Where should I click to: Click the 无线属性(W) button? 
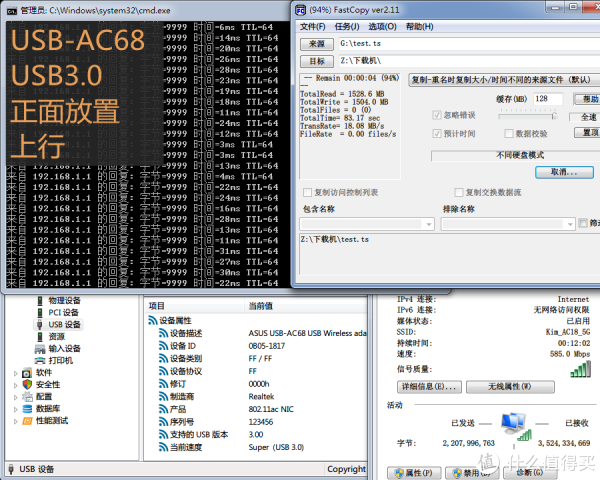(x=510, y=387)
